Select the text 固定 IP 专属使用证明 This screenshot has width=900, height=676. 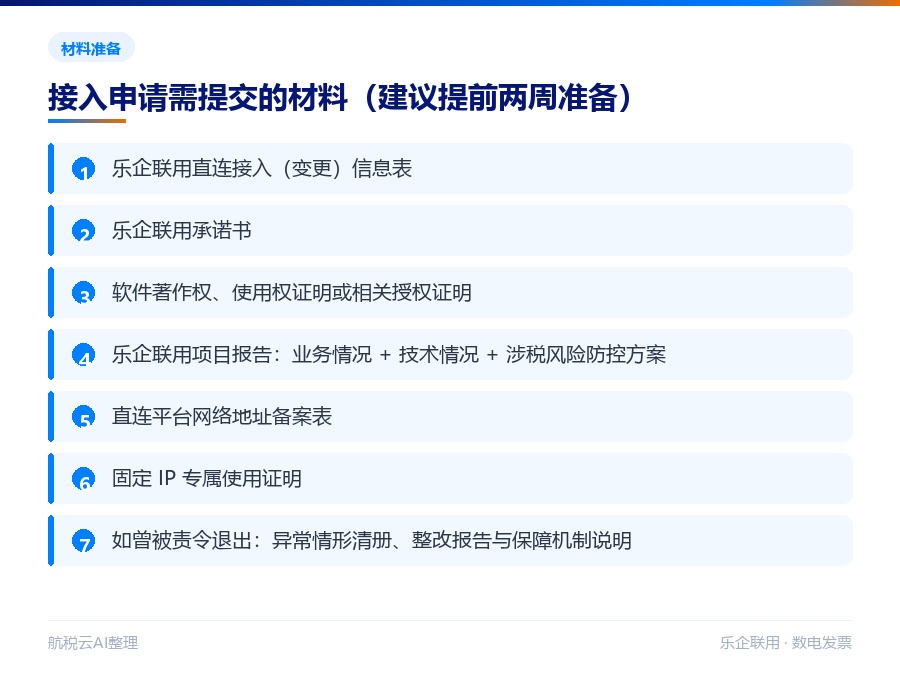coord(207,479)
